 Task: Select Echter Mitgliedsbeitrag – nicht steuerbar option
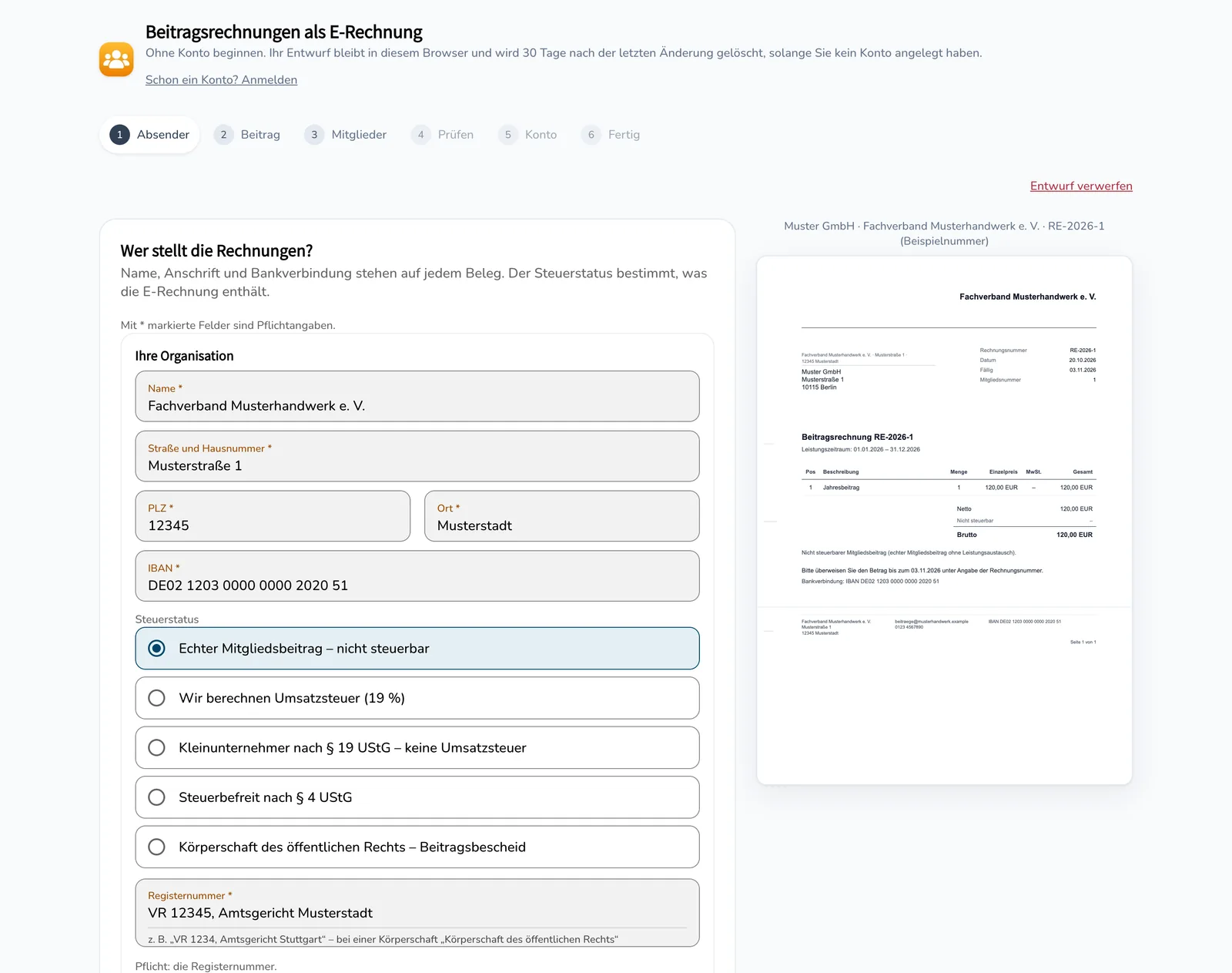[417, 649]
